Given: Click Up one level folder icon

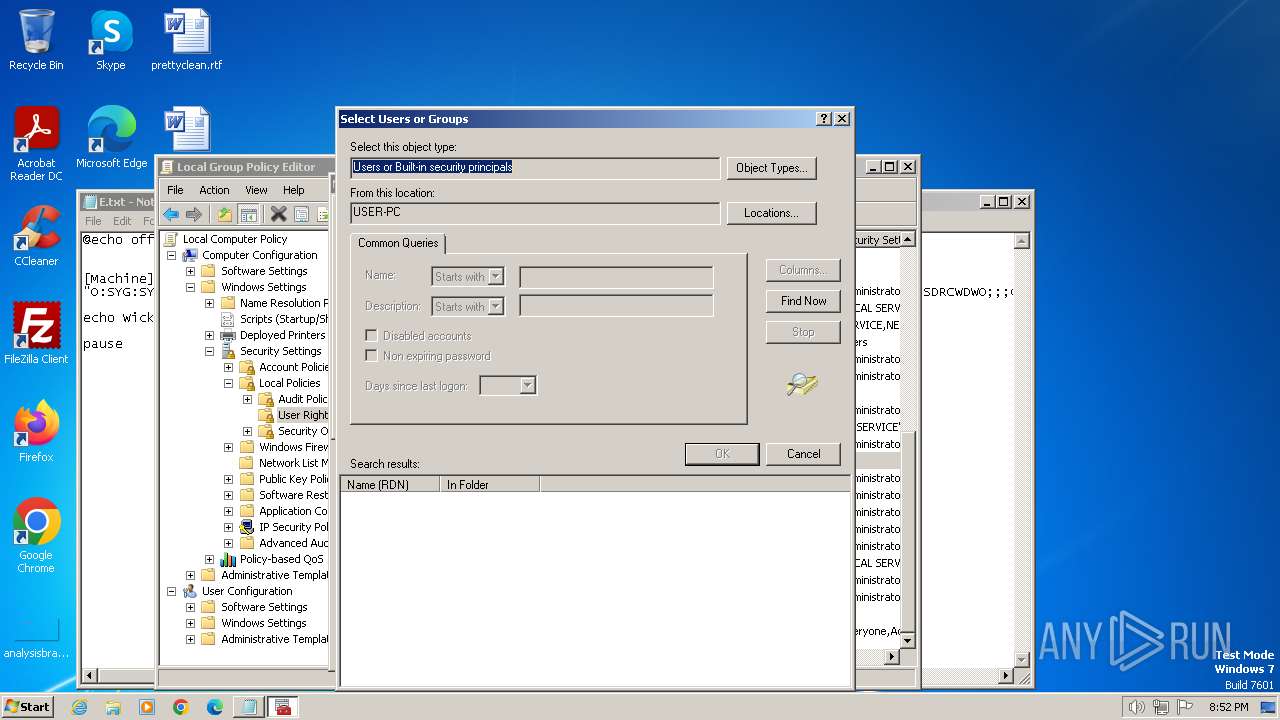Looking at the screenshot, I should point(225,214).
